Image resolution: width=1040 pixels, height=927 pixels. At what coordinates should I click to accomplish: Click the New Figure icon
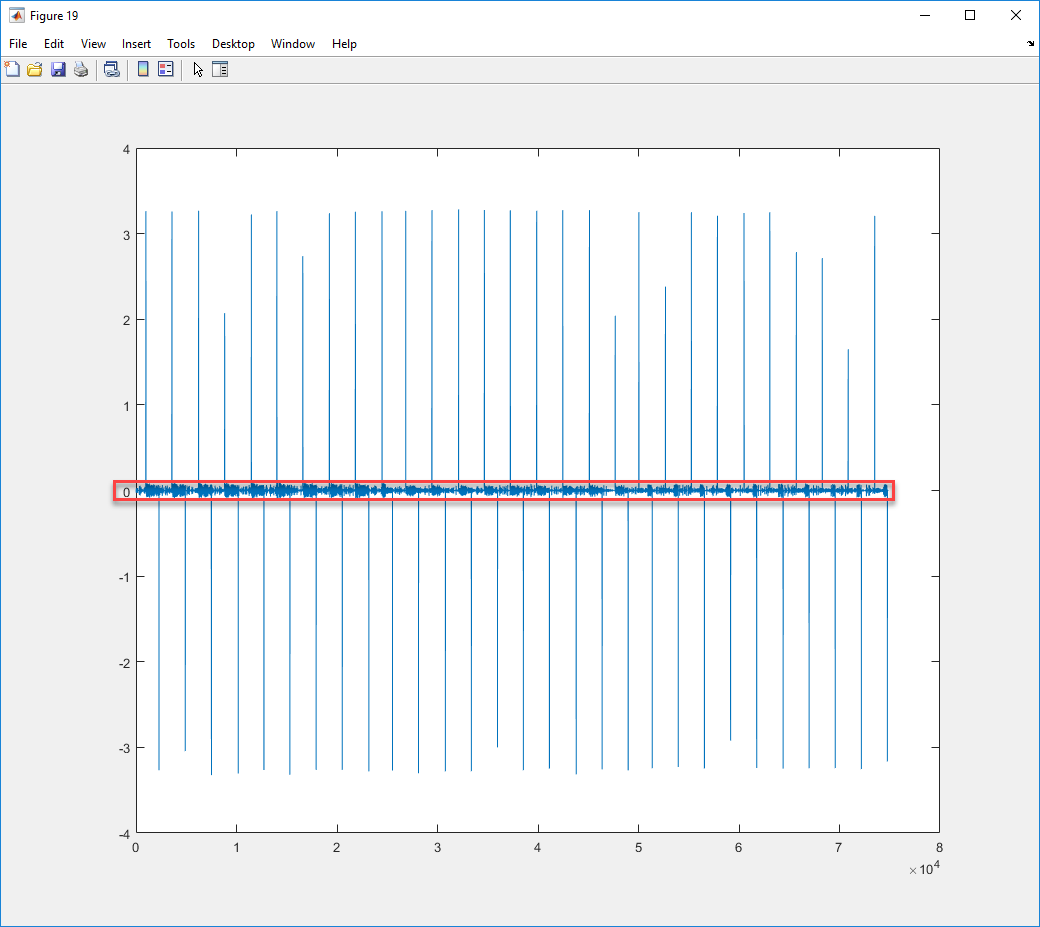click(12, 69)
